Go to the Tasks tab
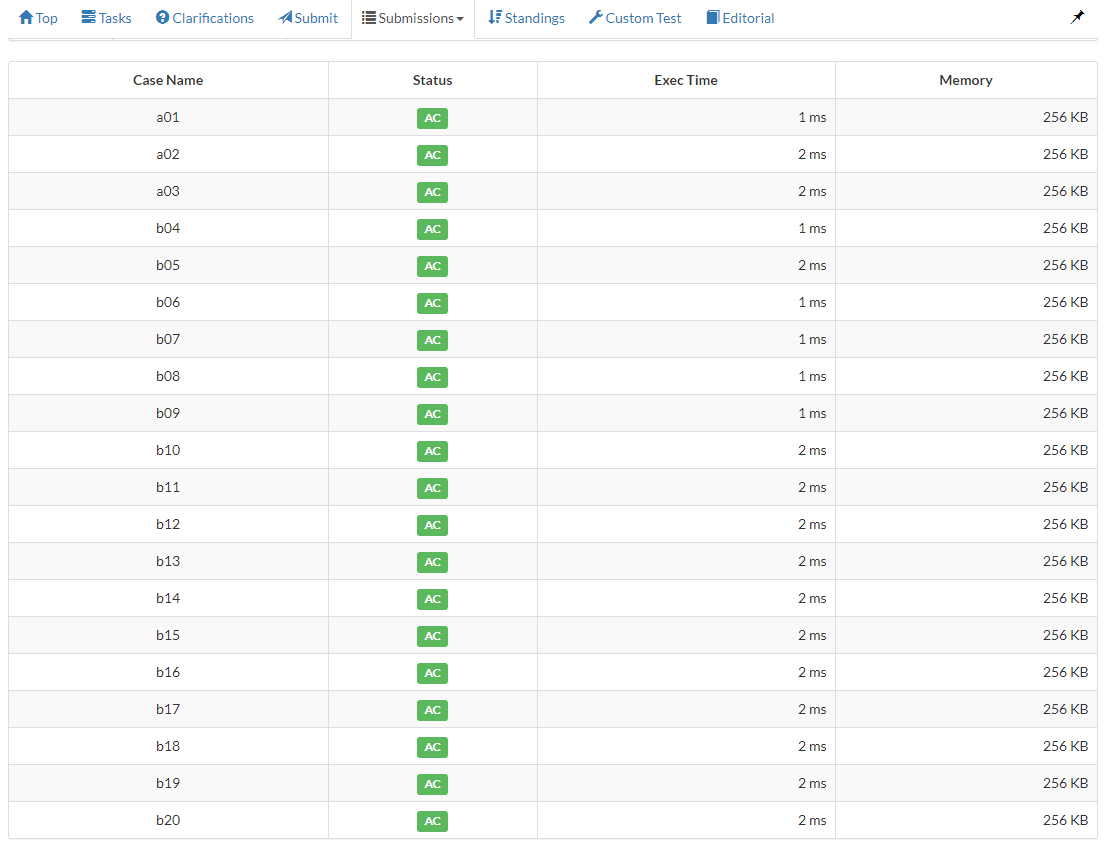 click(x=107, y=18)
